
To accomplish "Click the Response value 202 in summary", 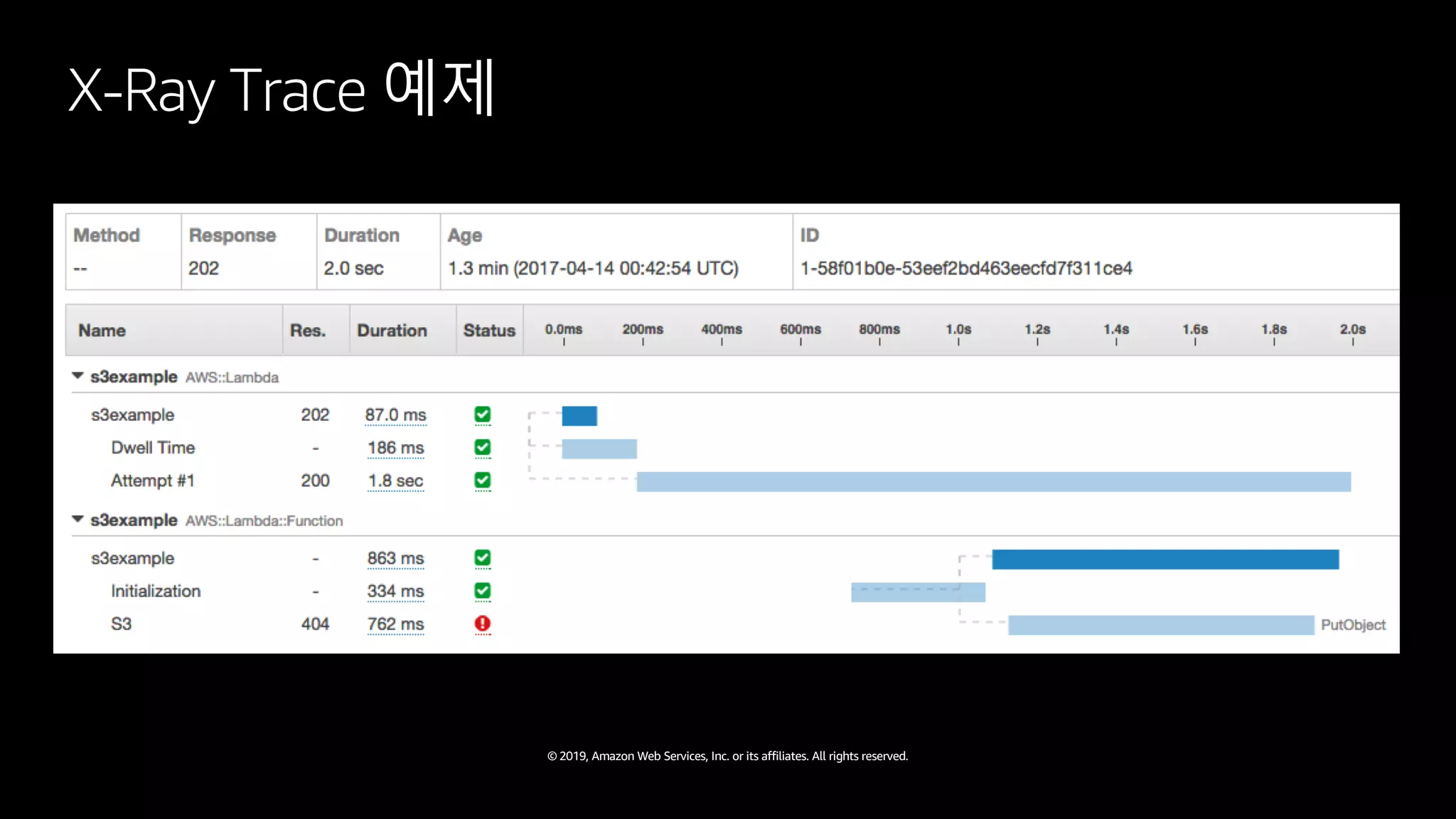I will (x=203, y=269).
